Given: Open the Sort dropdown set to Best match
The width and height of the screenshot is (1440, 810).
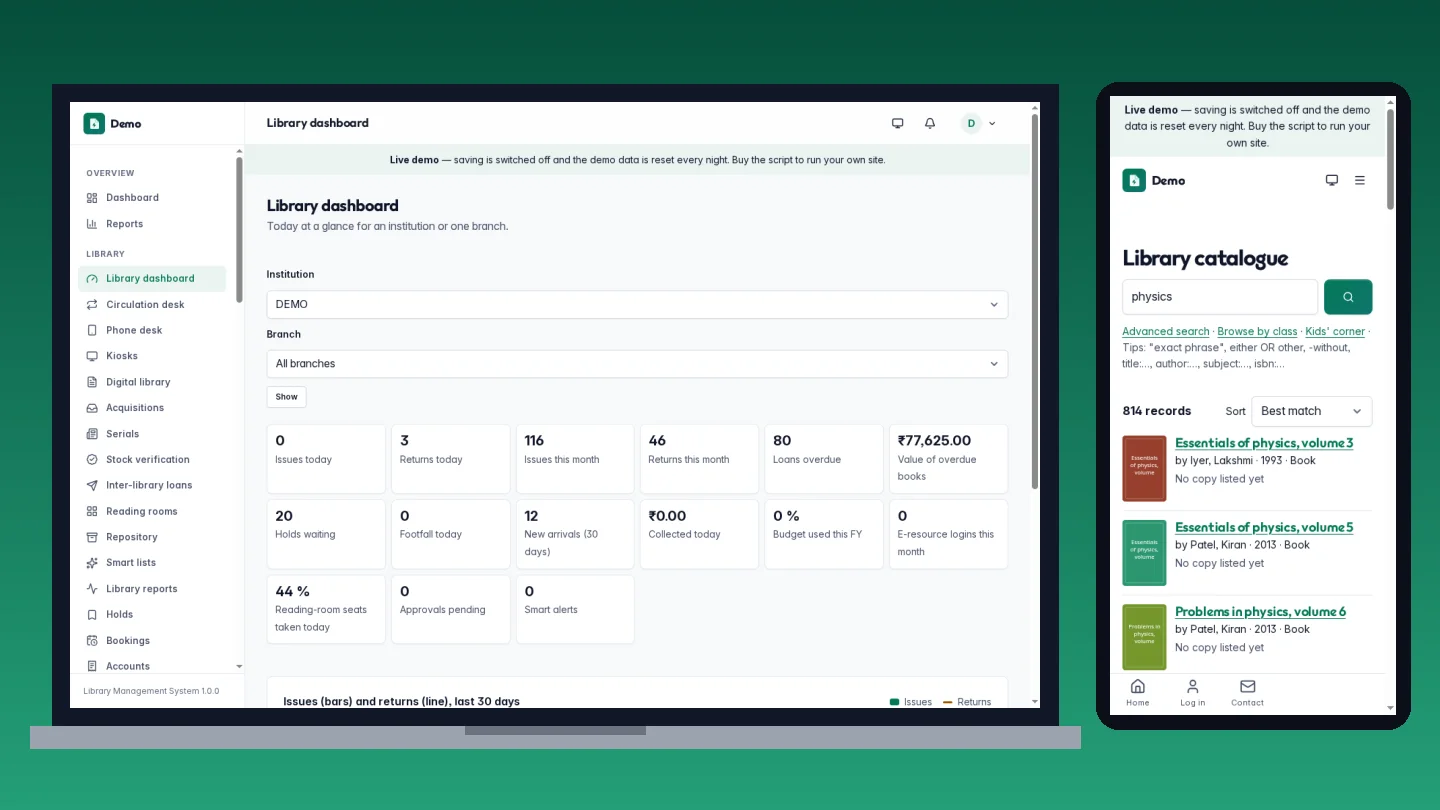Looking at the screenshot, I should pos(1312,411).
